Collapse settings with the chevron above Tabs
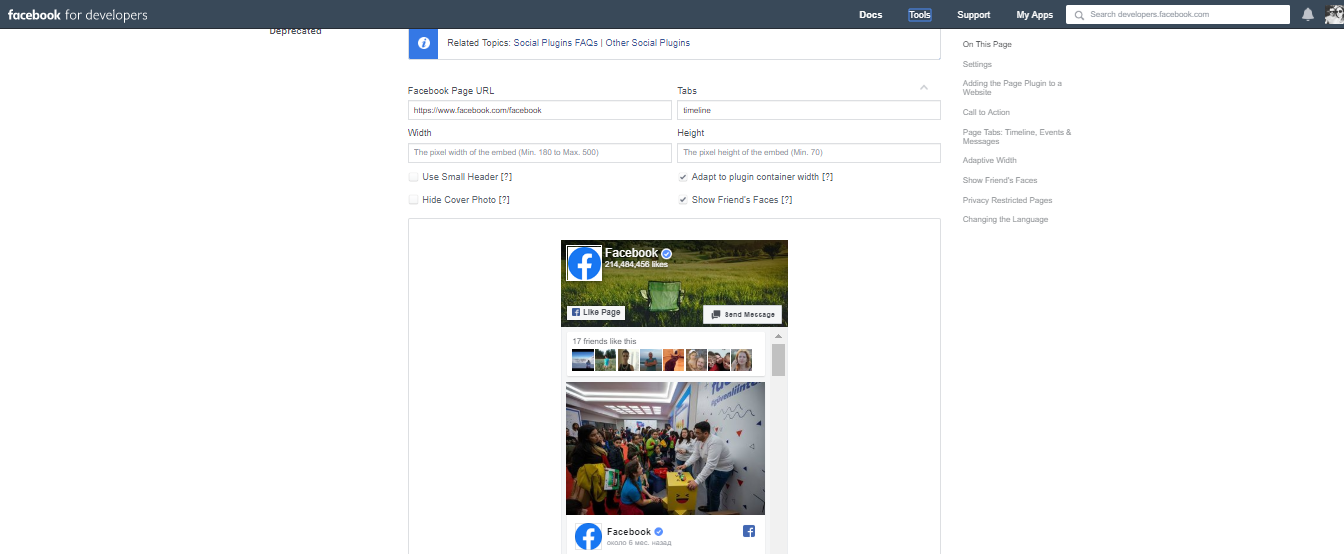This screenshot has width=1344, height=554. 924,88
